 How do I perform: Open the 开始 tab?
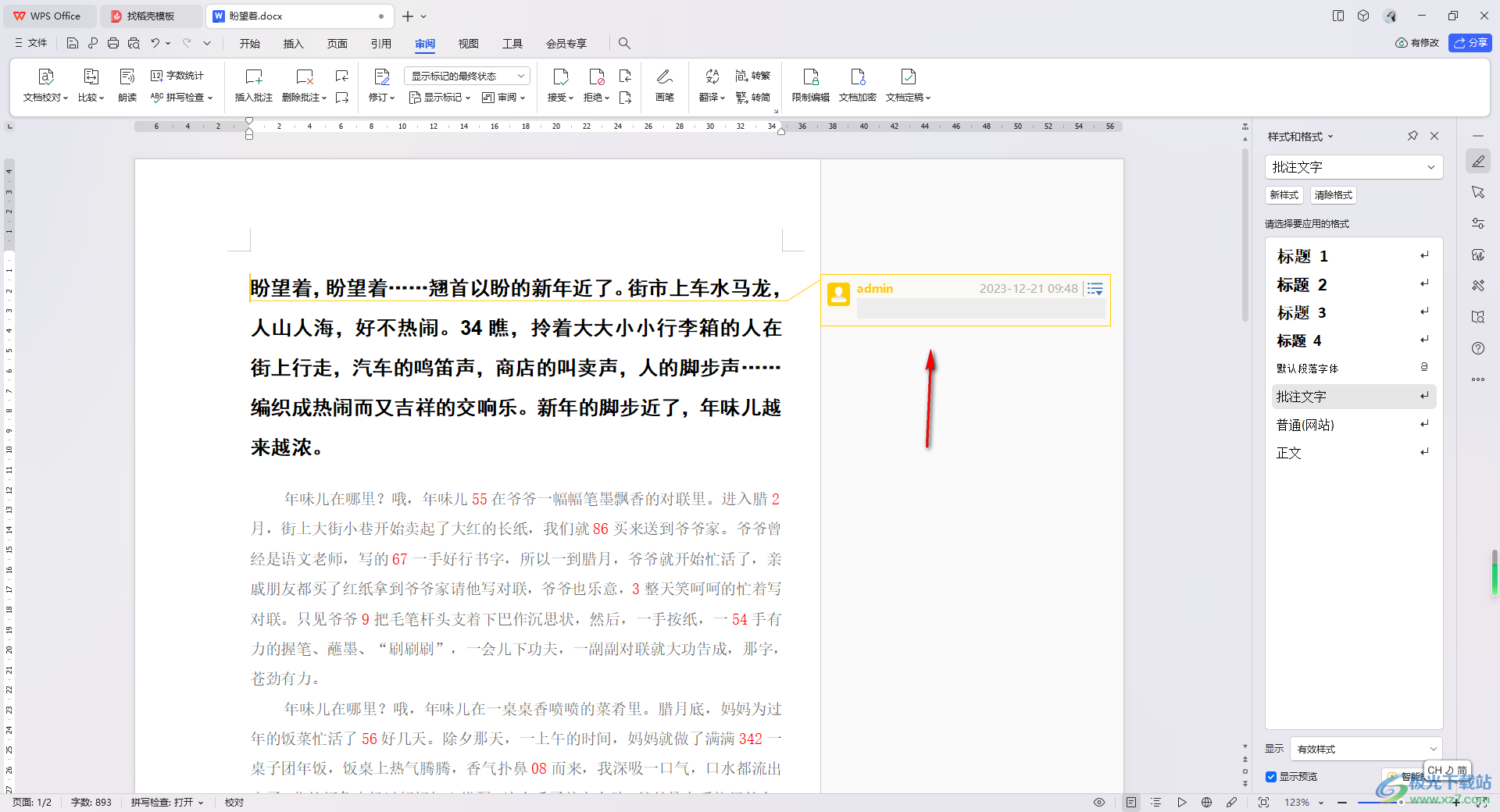coord(250,44)
